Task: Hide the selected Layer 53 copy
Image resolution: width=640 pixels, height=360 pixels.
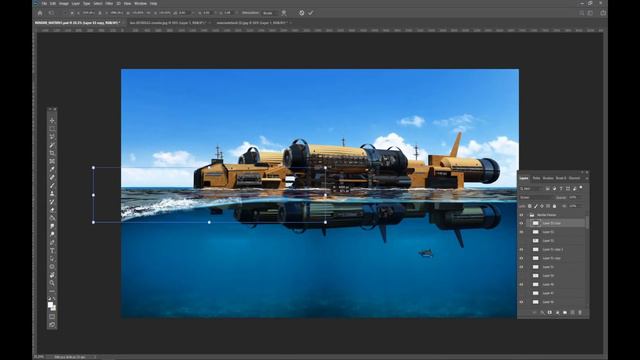Action: tap(522, 223)
